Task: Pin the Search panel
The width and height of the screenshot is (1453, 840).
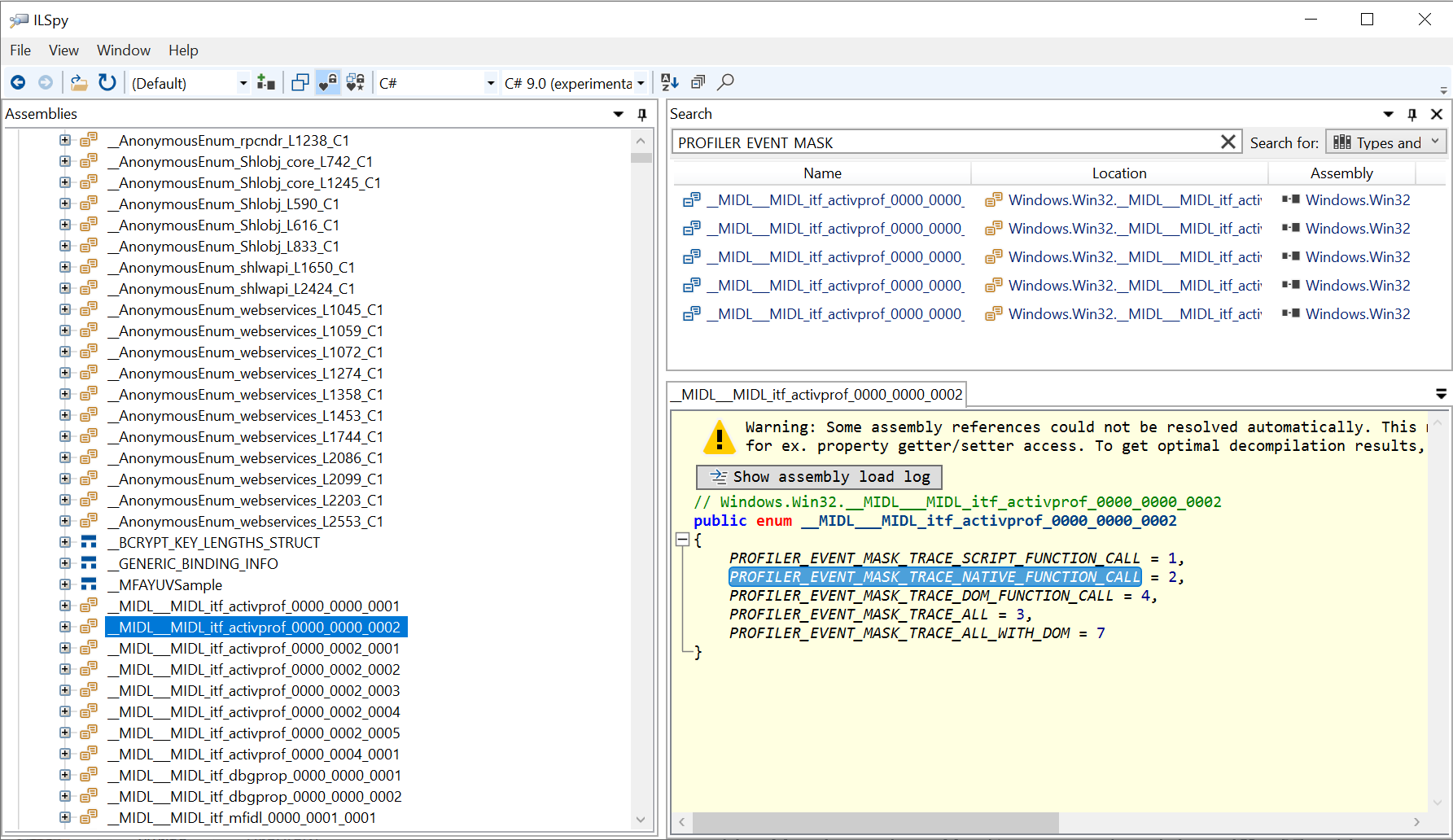Action: point(1412,114)
